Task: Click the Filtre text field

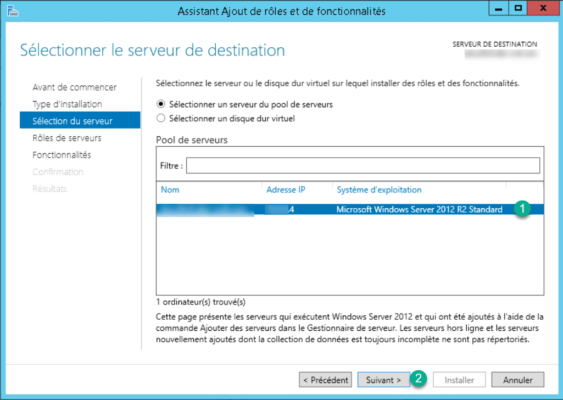Action: [x=363, y=166]
